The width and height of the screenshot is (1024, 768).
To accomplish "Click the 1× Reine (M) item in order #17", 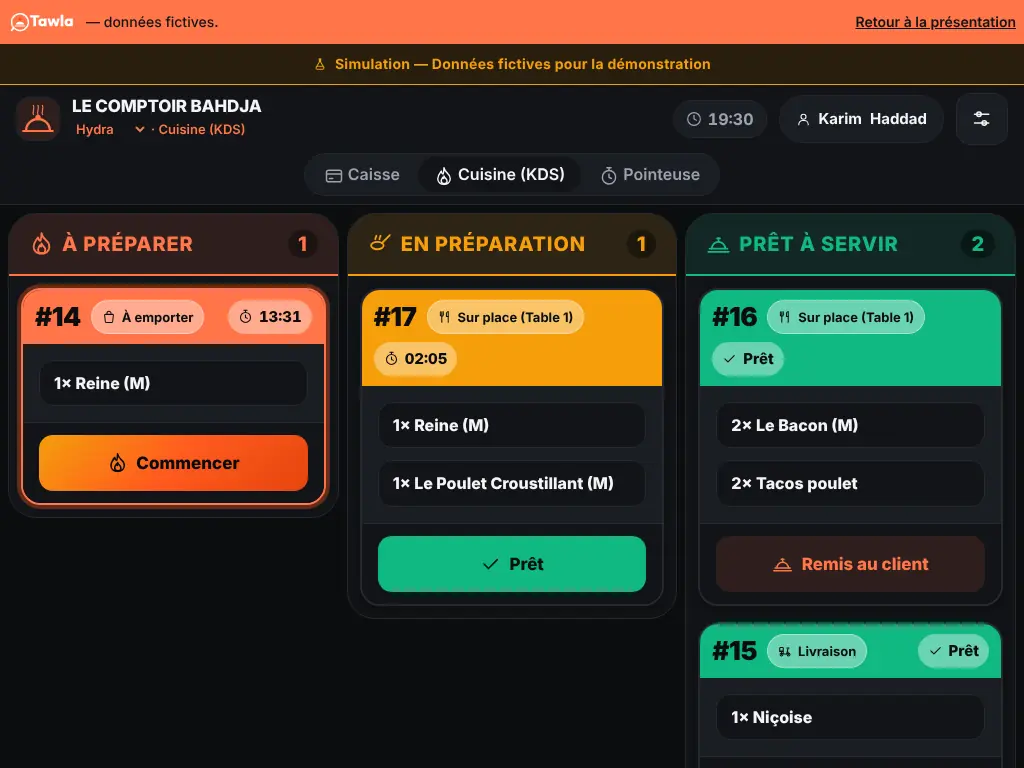I will (512, 425).
